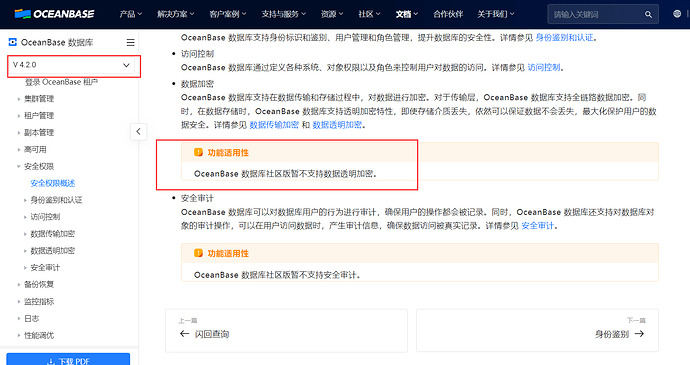Click the previous article left arrow 闪回查询
The image size is (690, 365).
pos(184,334)
